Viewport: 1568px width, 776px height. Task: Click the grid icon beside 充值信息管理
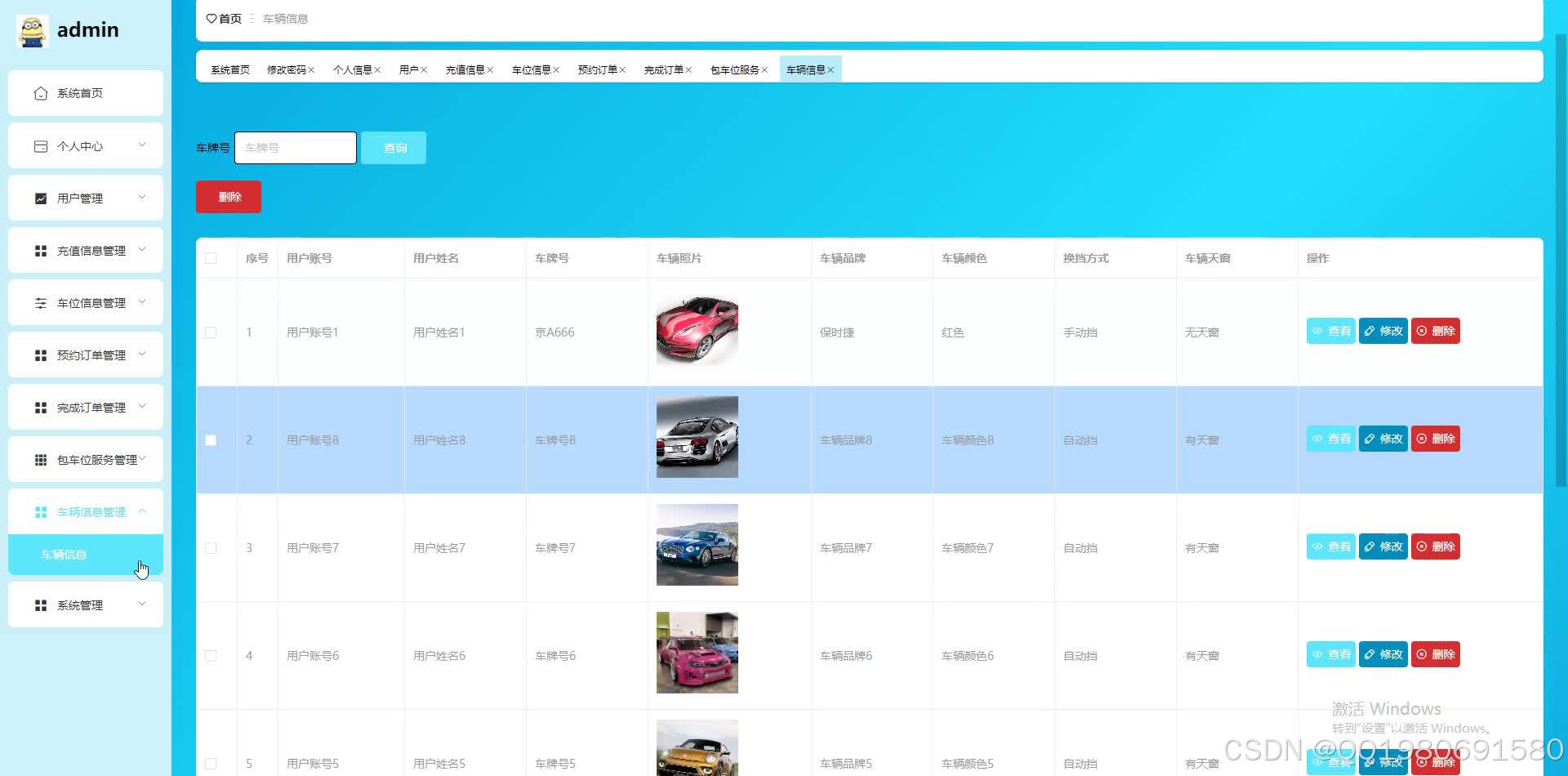[41, 251]
